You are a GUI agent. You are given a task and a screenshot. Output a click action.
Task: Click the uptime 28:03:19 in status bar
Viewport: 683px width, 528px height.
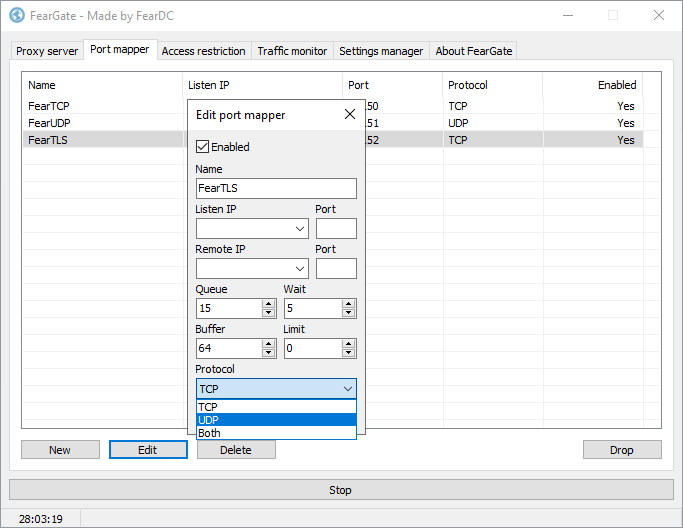pos(41,519)
